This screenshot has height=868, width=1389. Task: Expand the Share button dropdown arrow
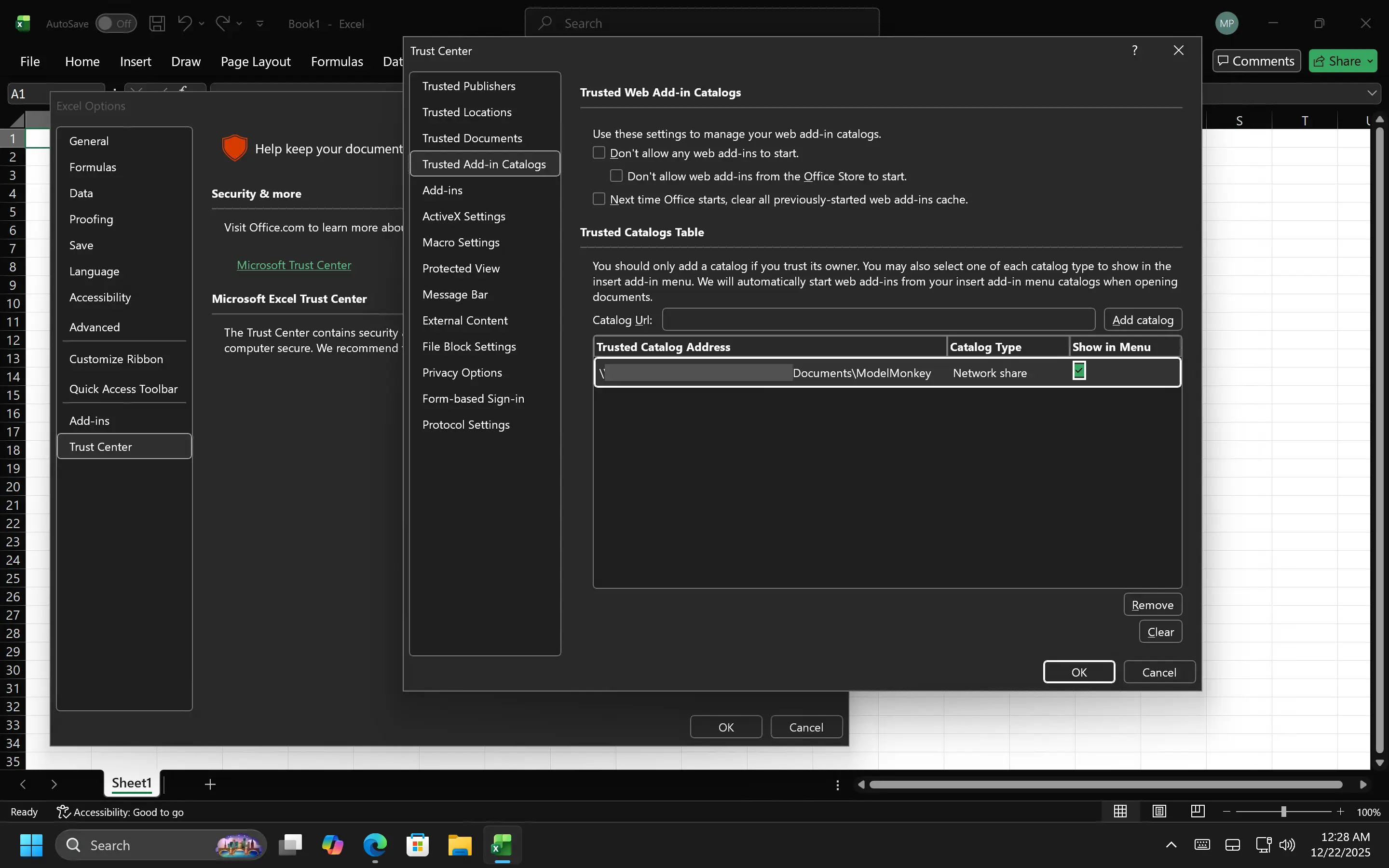point(1370,61)
